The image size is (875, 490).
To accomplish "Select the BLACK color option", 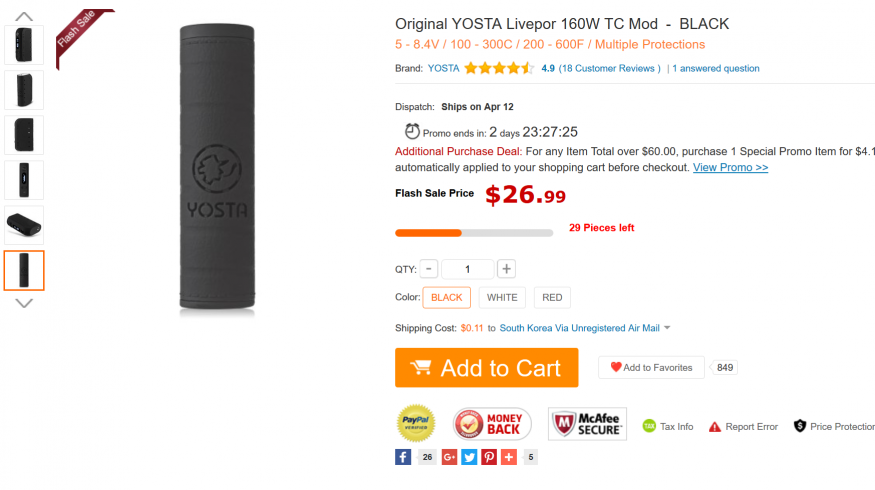I will [x=446, y=297].
